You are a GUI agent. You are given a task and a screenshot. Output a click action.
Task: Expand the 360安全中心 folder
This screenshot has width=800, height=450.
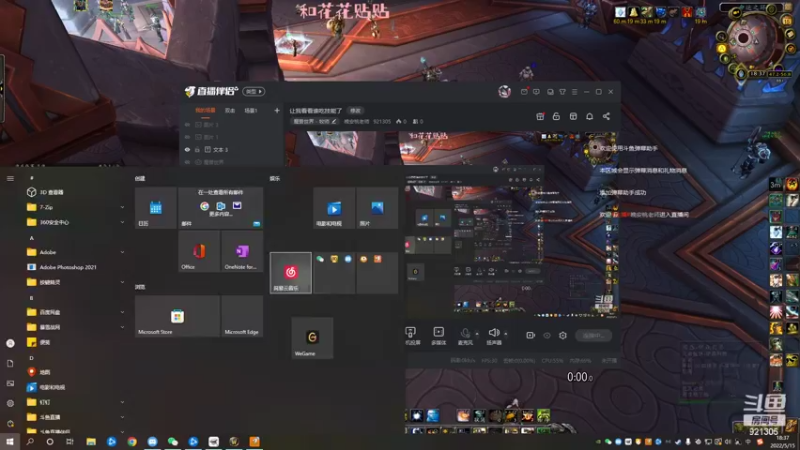(122, 222)
